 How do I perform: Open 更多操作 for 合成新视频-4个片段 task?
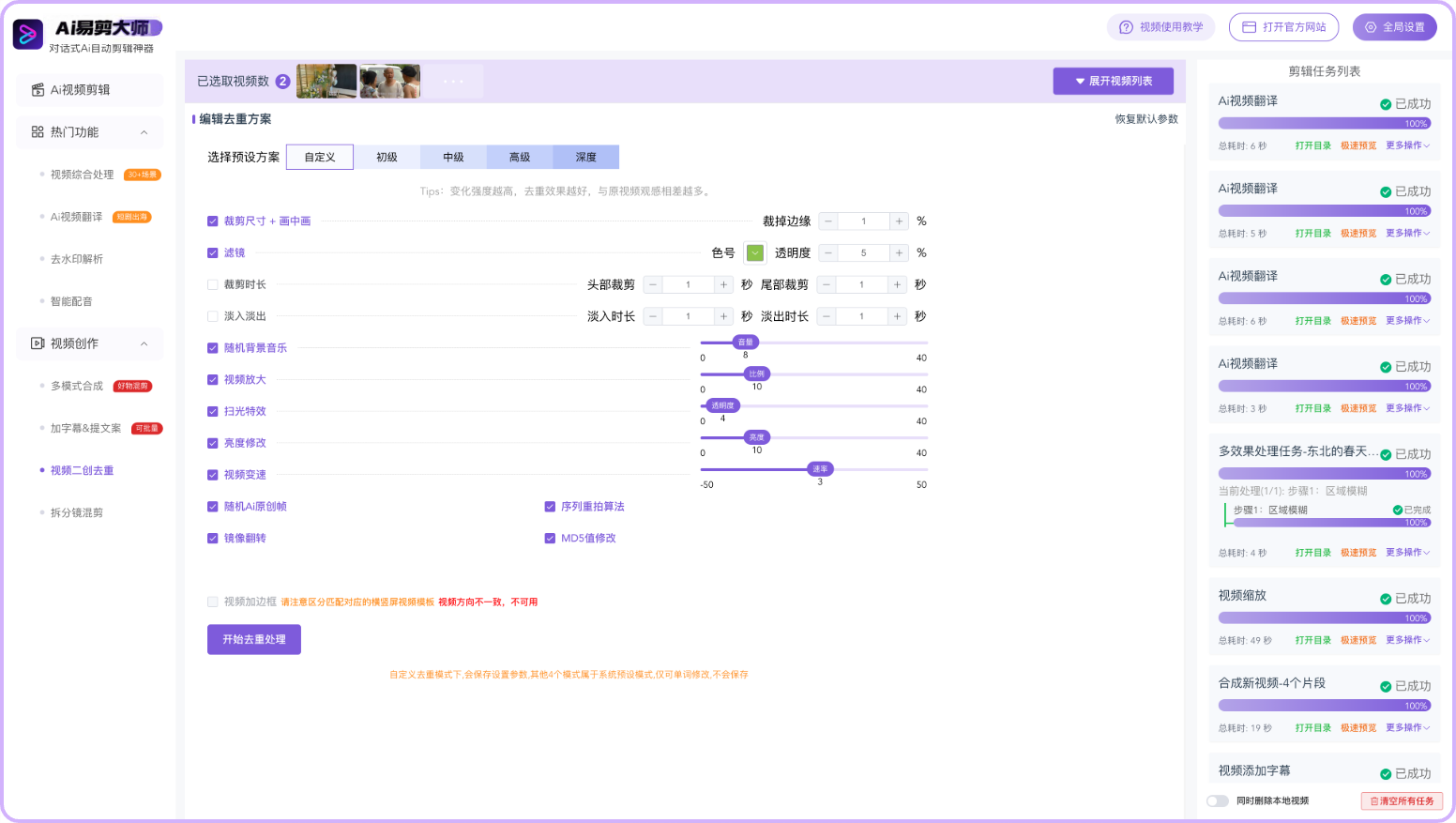click(x=1408, y=728)
